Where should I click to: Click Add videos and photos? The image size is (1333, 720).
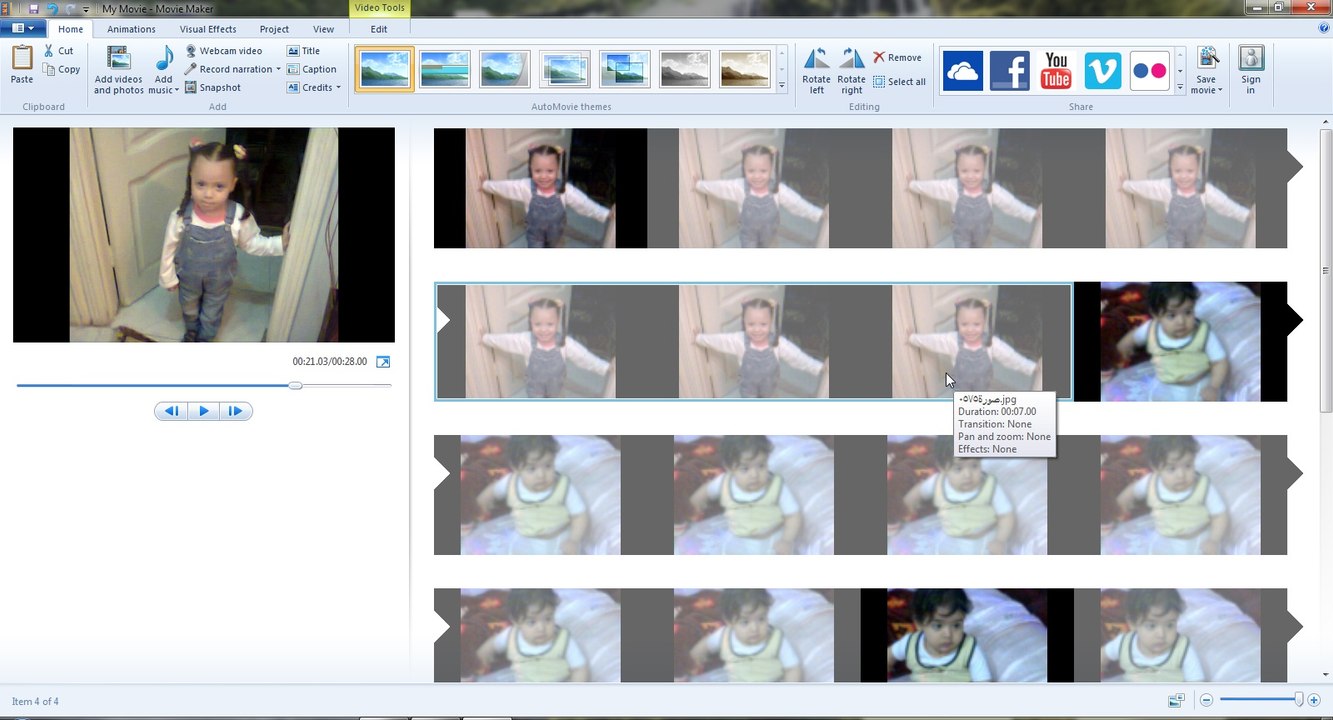pyautogui.click(x=119, y=70)
